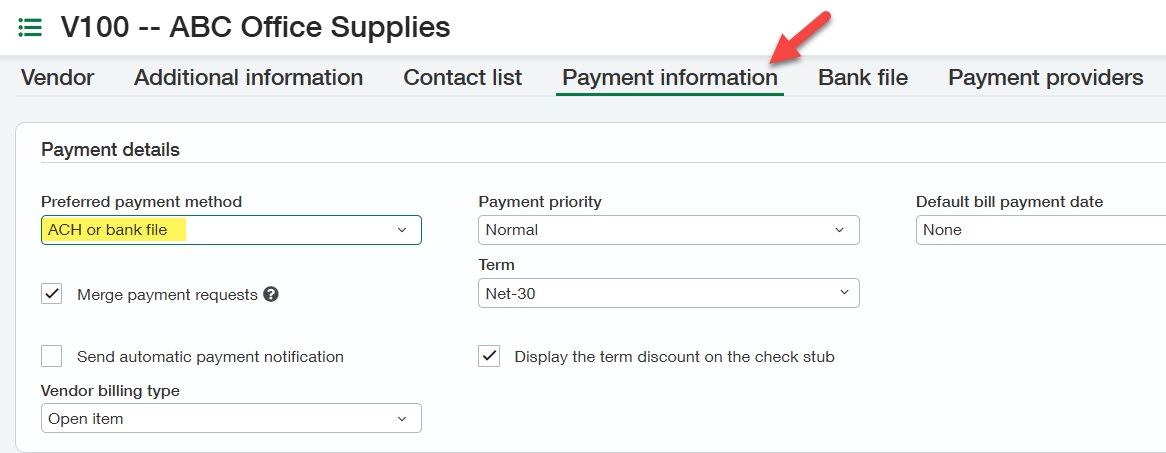Switch to the Bank file tab
This screenshot has width=1166, height=453.
click(863, 78)
